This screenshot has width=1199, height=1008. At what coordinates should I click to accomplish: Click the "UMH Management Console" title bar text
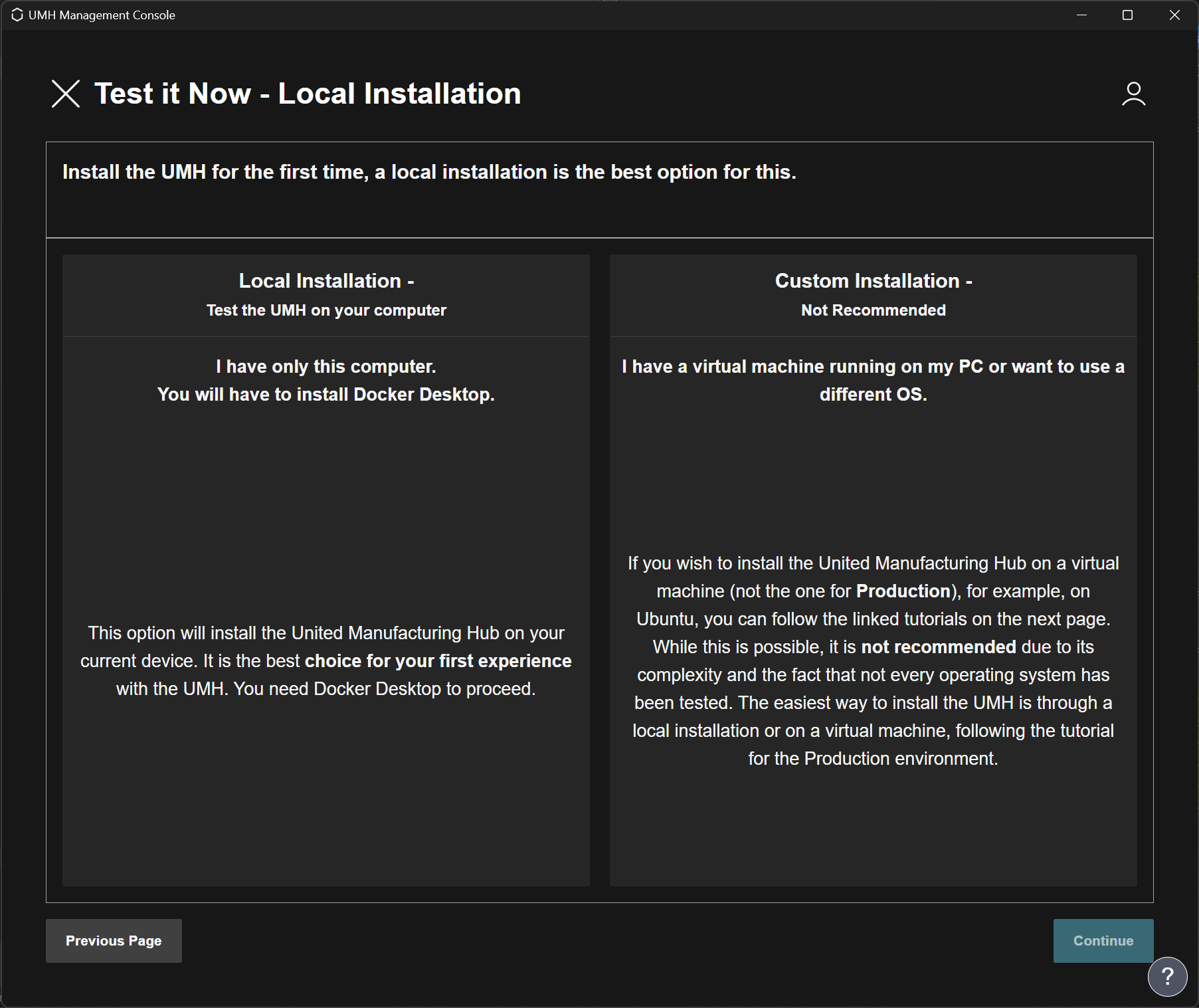[x=102, y=15]
